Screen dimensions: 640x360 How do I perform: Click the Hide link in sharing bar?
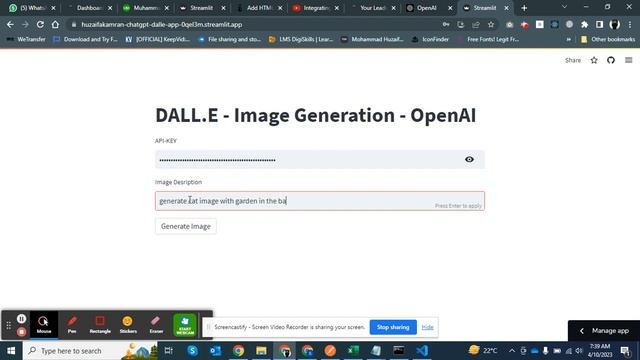click(427, 327)
